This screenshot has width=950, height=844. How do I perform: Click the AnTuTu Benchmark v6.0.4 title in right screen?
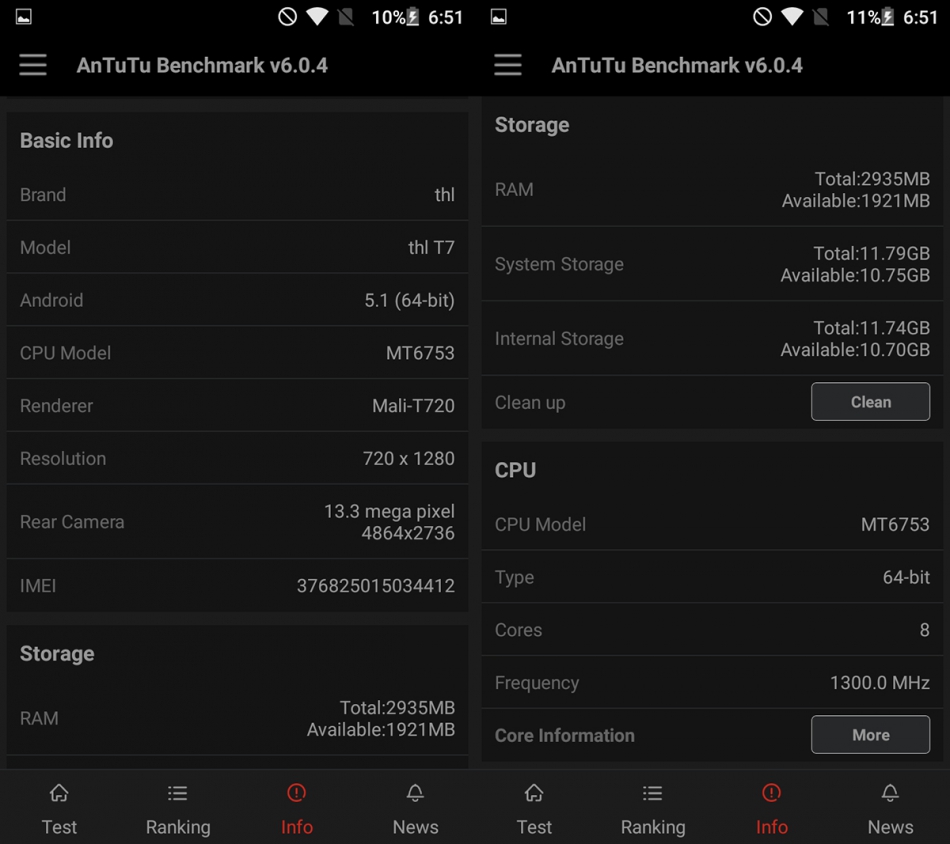pos(677,65)
